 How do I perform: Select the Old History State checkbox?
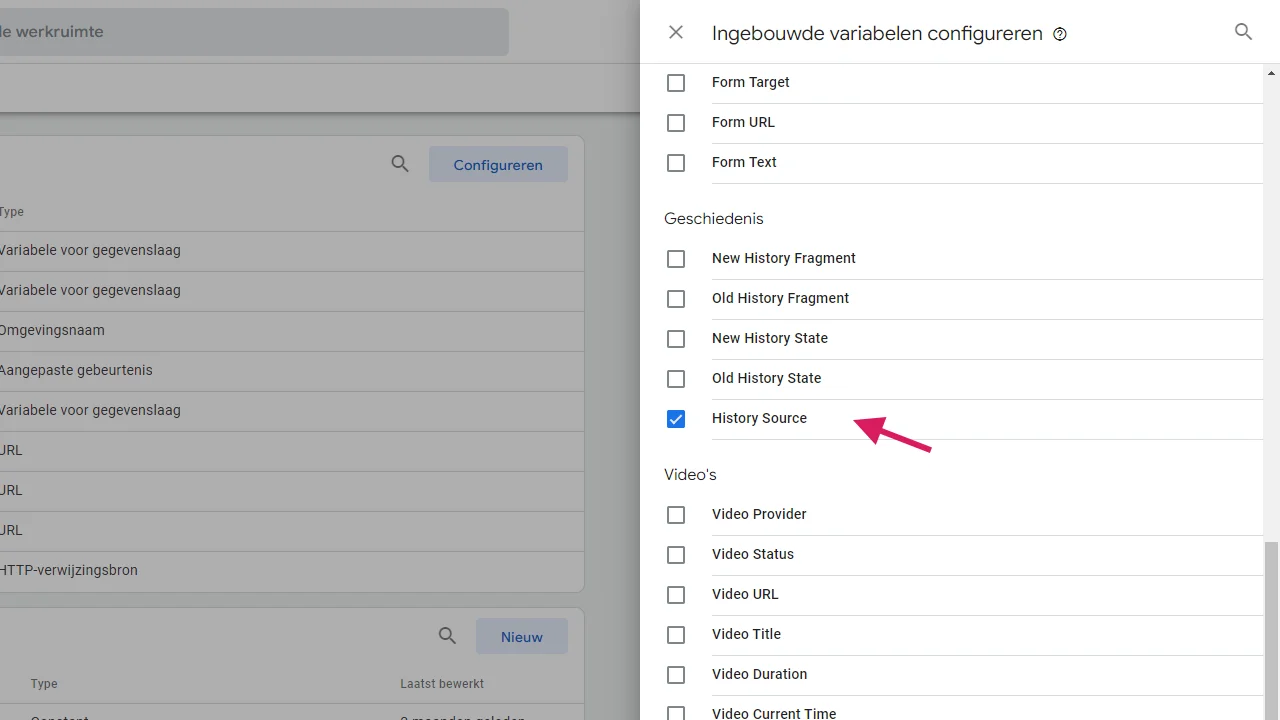[x=676, y=379]
